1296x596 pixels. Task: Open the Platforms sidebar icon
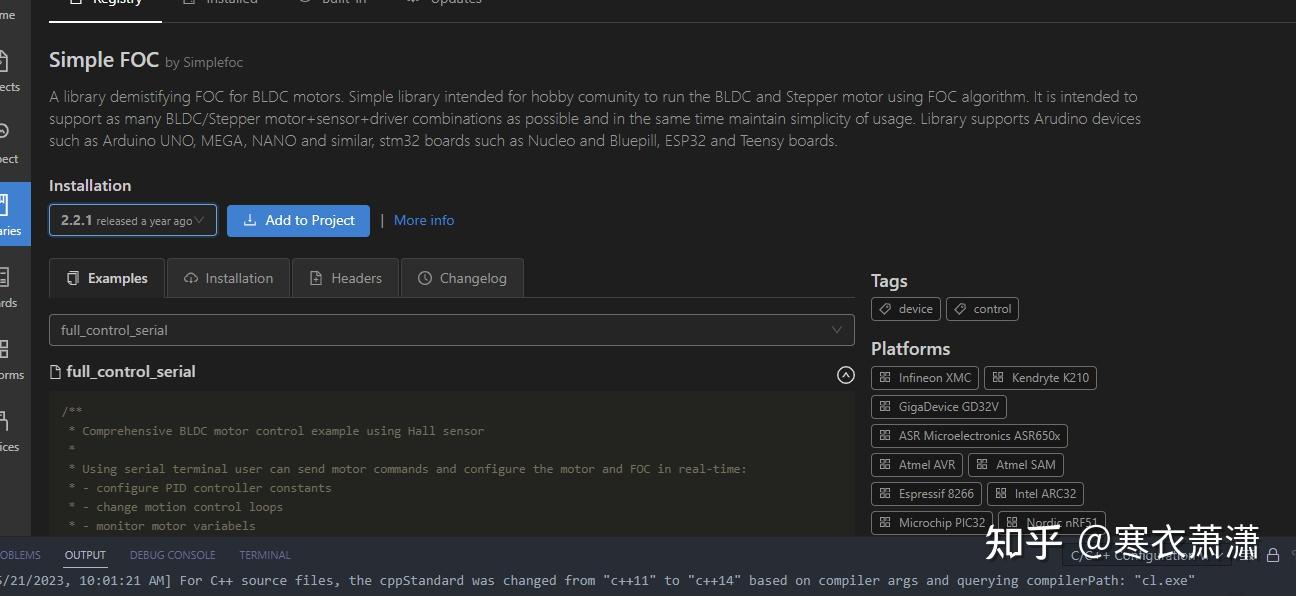pos(5,356)
